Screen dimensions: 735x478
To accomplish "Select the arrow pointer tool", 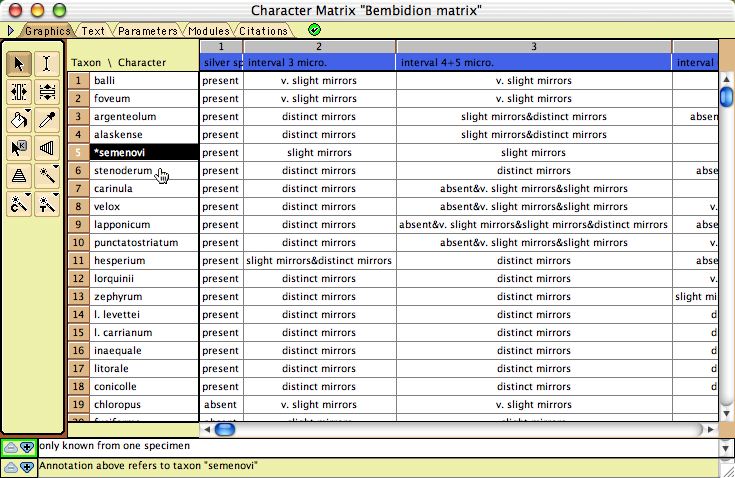I will coord(18,64).
